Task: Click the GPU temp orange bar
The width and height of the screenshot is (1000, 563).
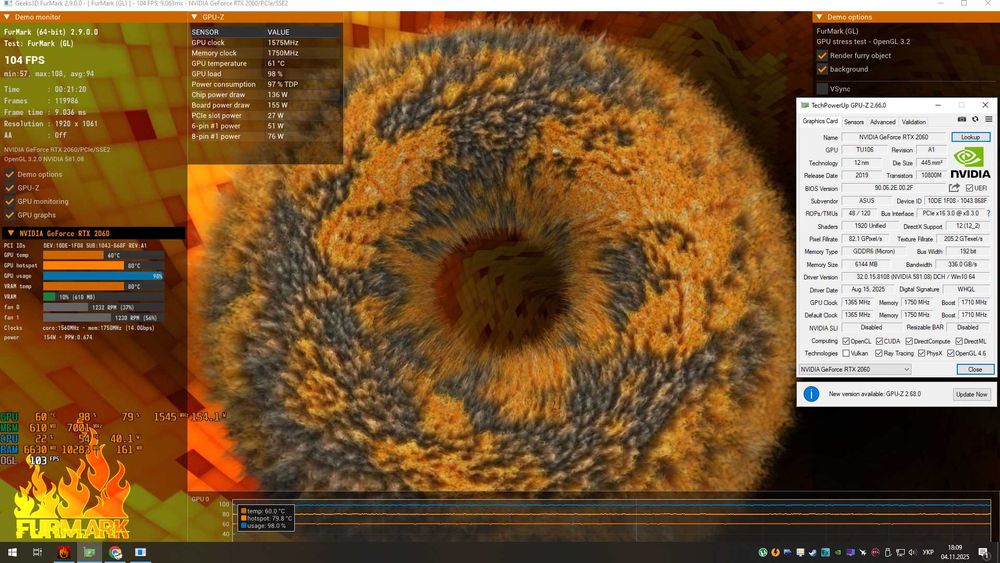Action: (73, 255)
